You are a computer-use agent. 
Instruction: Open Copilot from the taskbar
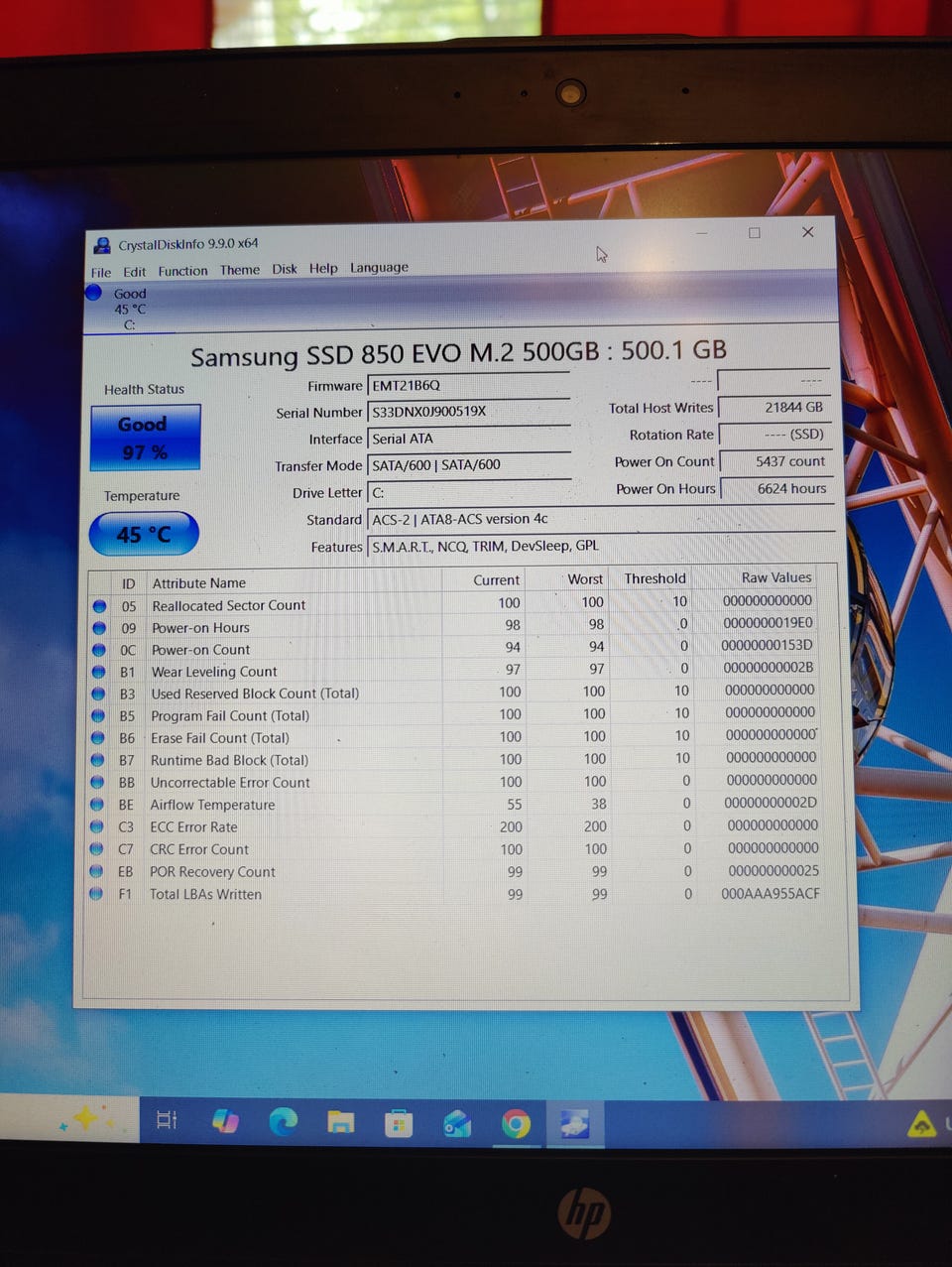pyautogui.click(x=225, y=1121)
